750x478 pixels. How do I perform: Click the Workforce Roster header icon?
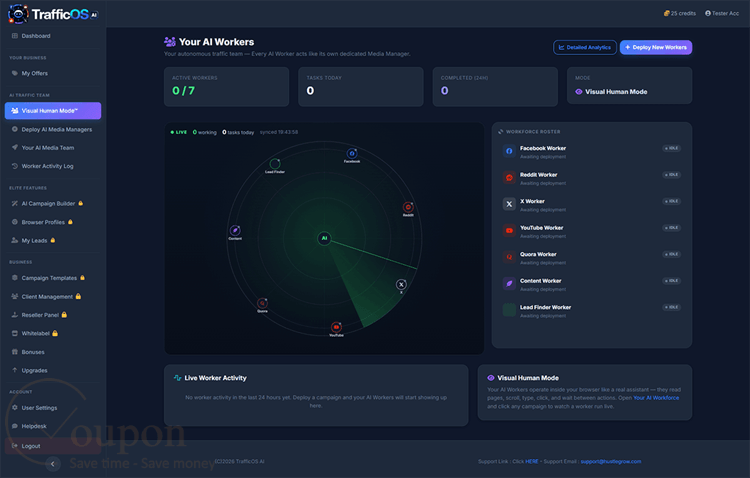(x=500, y=132)
